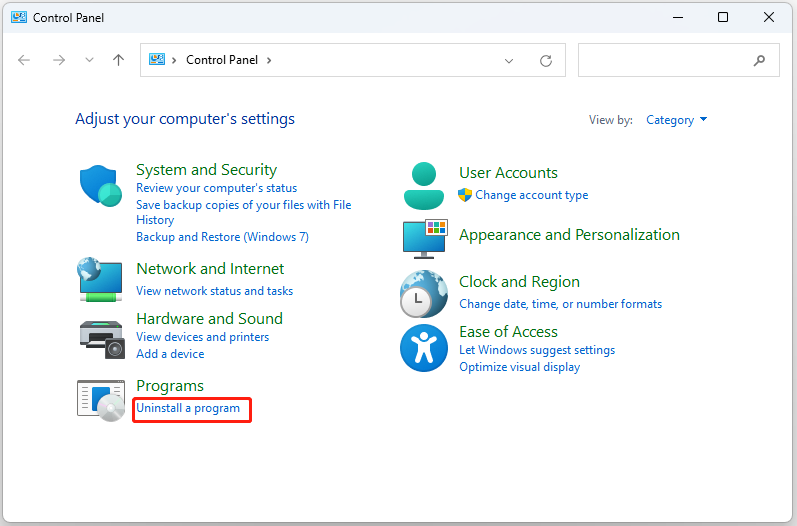Click the search magnifier icon
The image size is (797, 526).
[759, 60]
